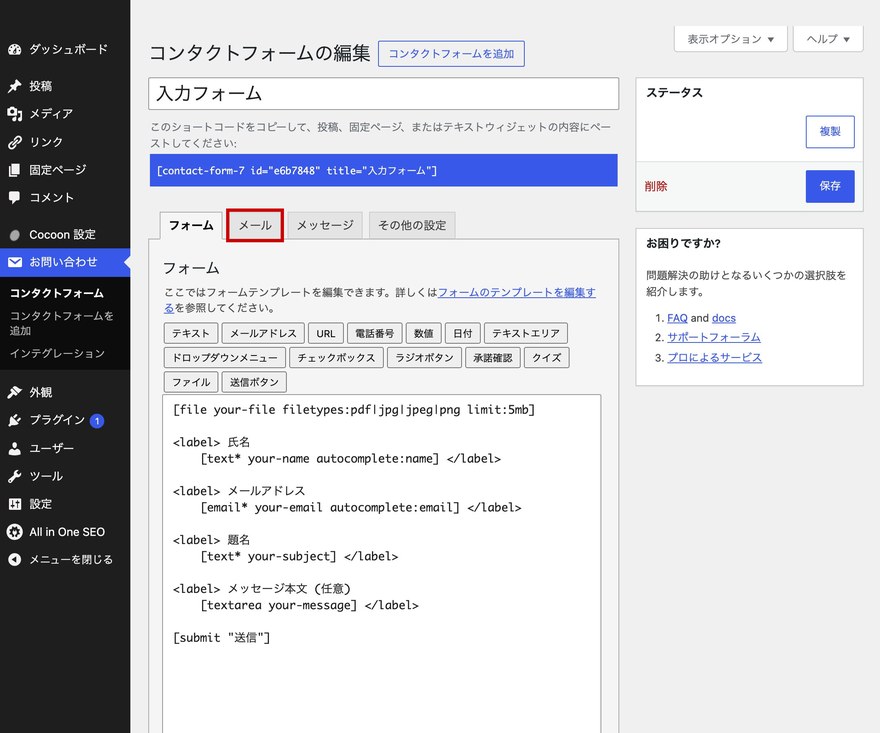Open the プロによるサービス link
The image size is (880, 733).
(x=714, y=358)
